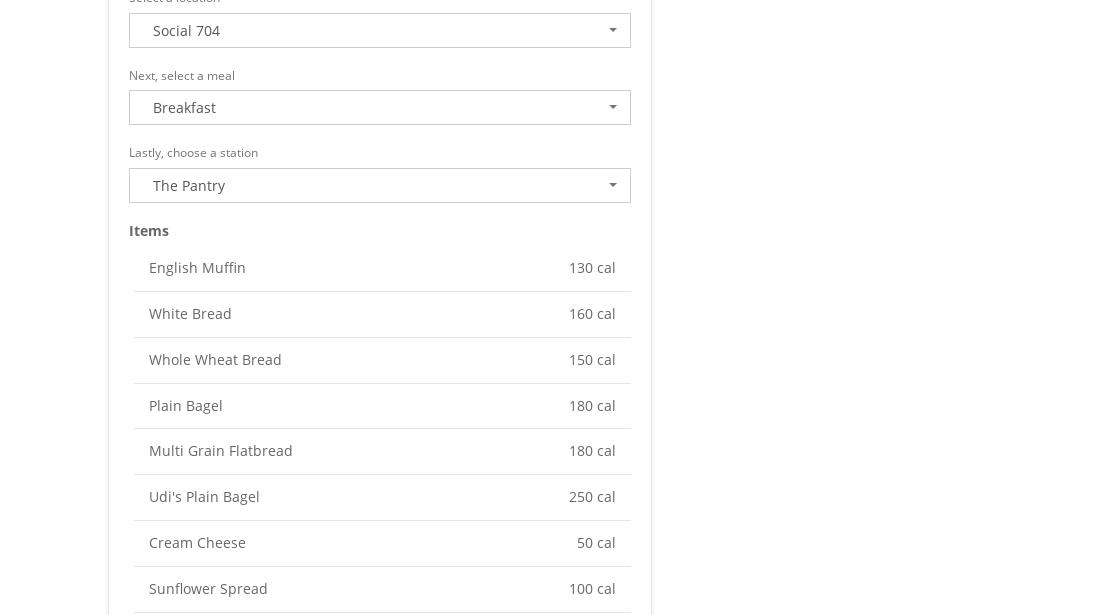Click the 'Lastly, choose a station' label

[x=193, y=153]
